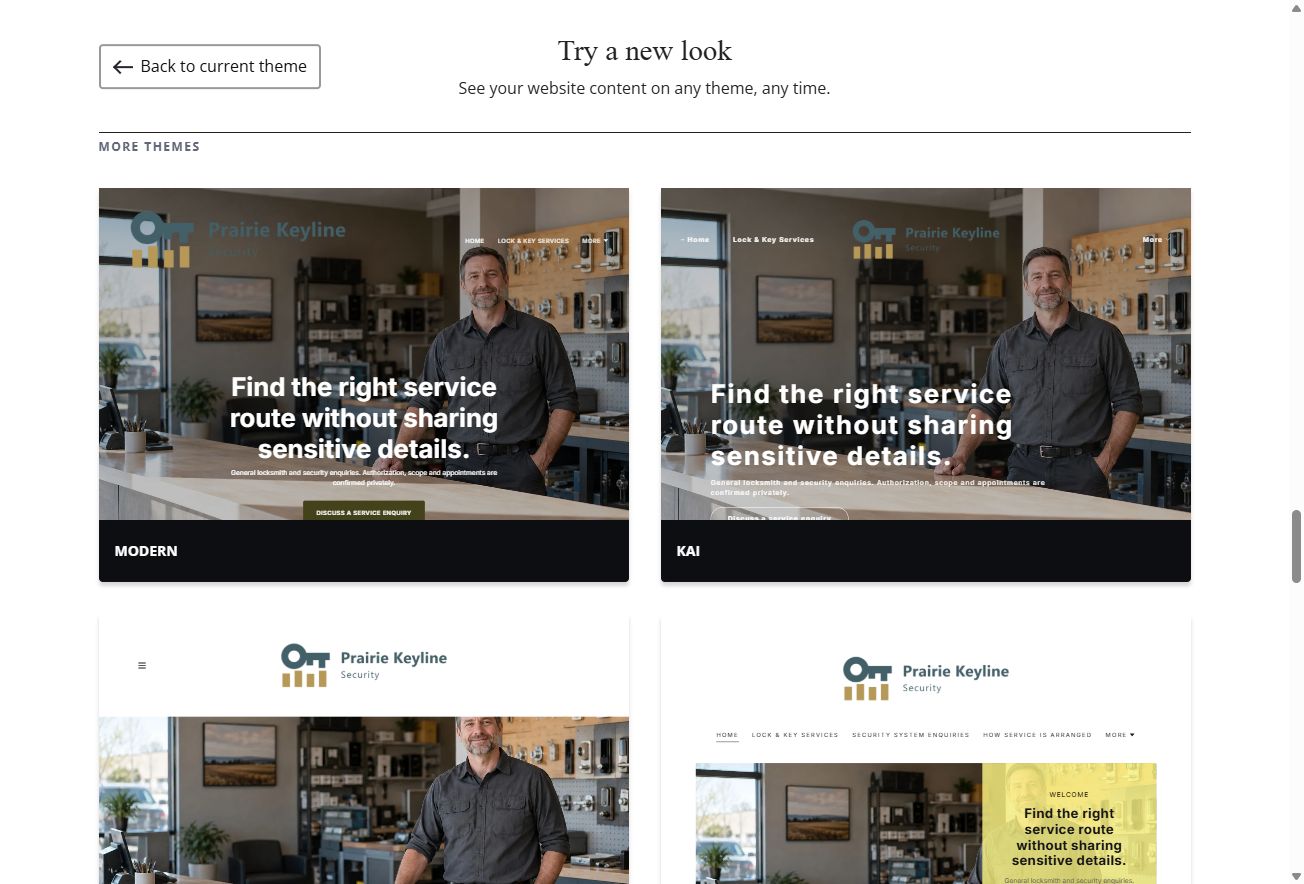Choose the Kai theme label bar
Viewport: 1304px width, 884px height.
(926, 551)
